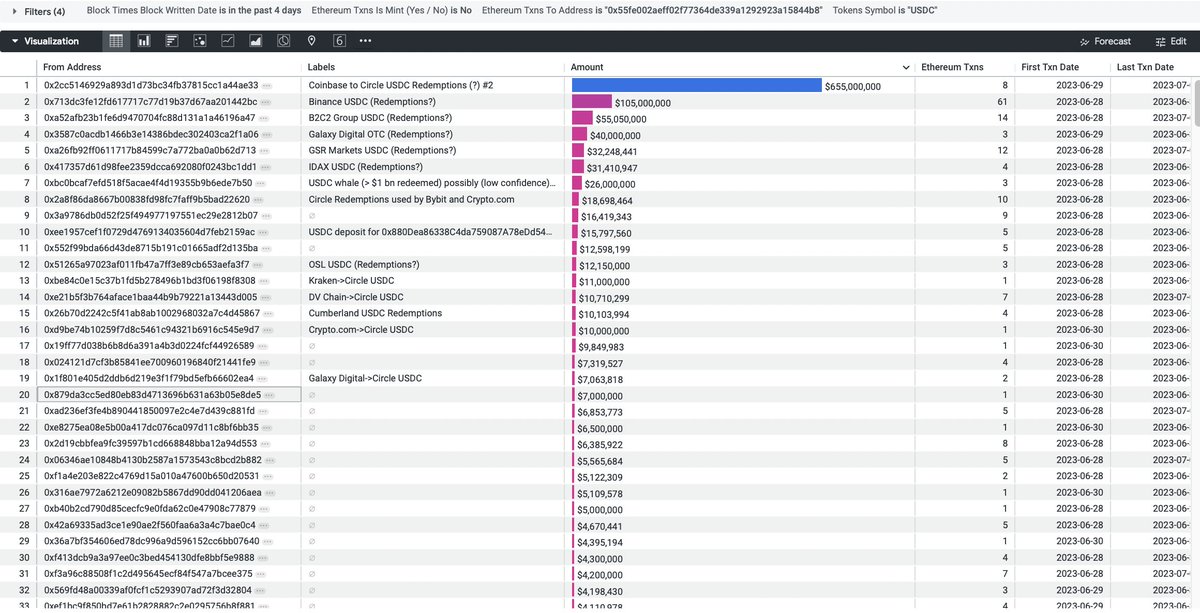Switch to the Map visualization icon
Image resolution: width=1200 pixels, height=613 pixels.
click(312, 41)
